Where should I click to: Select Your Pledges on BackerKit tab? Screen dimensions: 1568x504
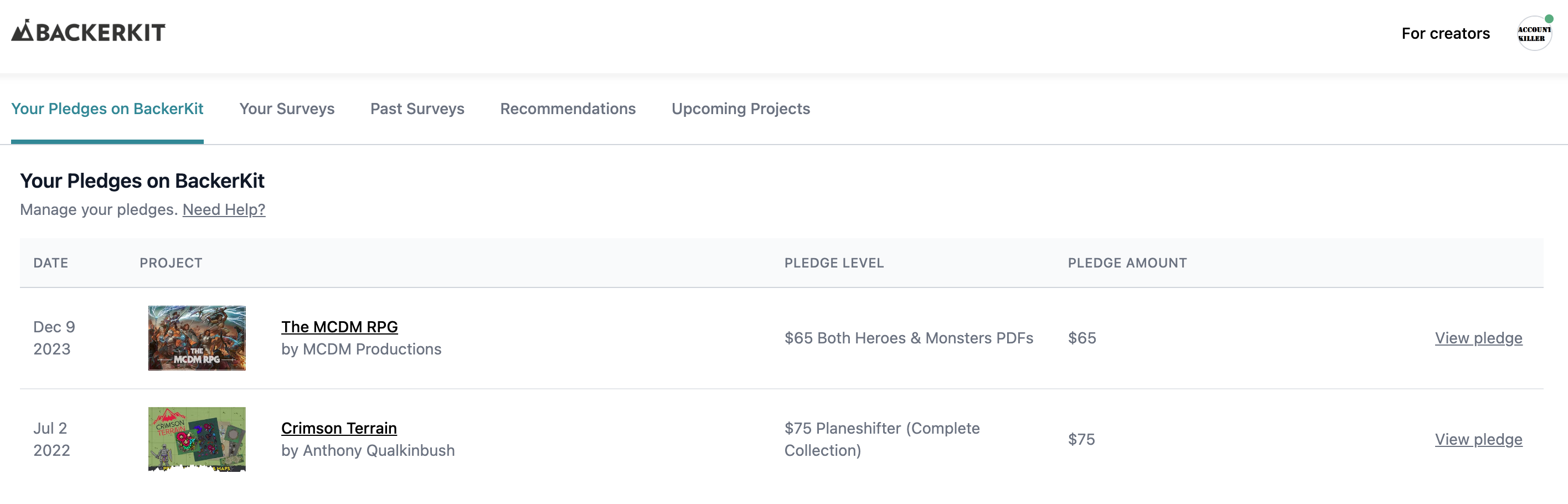pos(107,109)
